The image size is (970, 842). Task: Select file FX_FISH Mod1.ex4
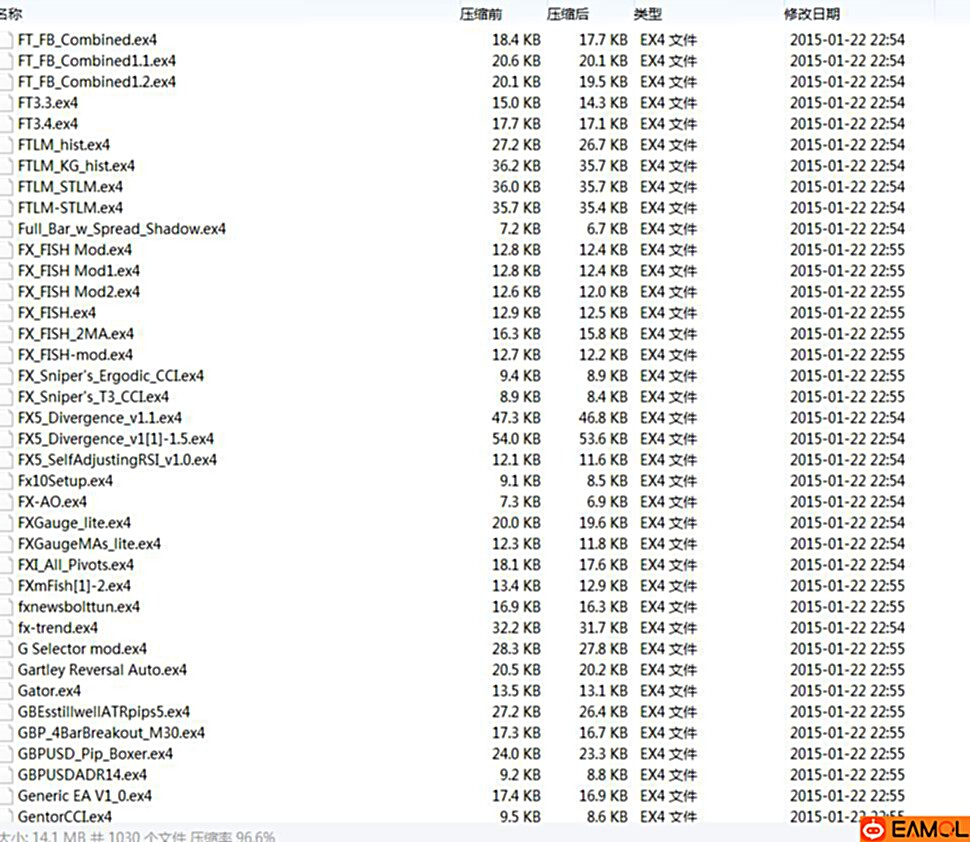(79, 272)
